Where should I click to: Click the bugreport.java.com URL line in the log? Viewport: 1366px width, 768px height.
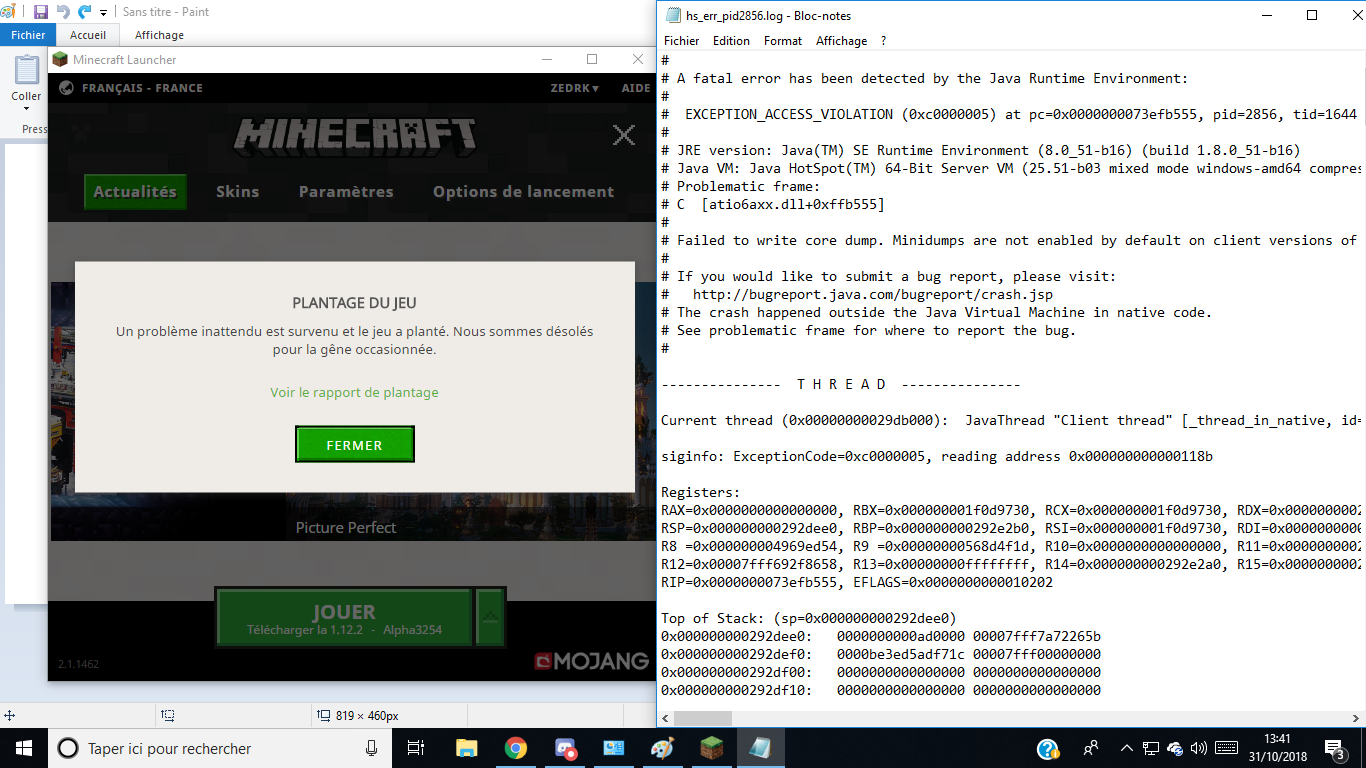pos(873,295)
